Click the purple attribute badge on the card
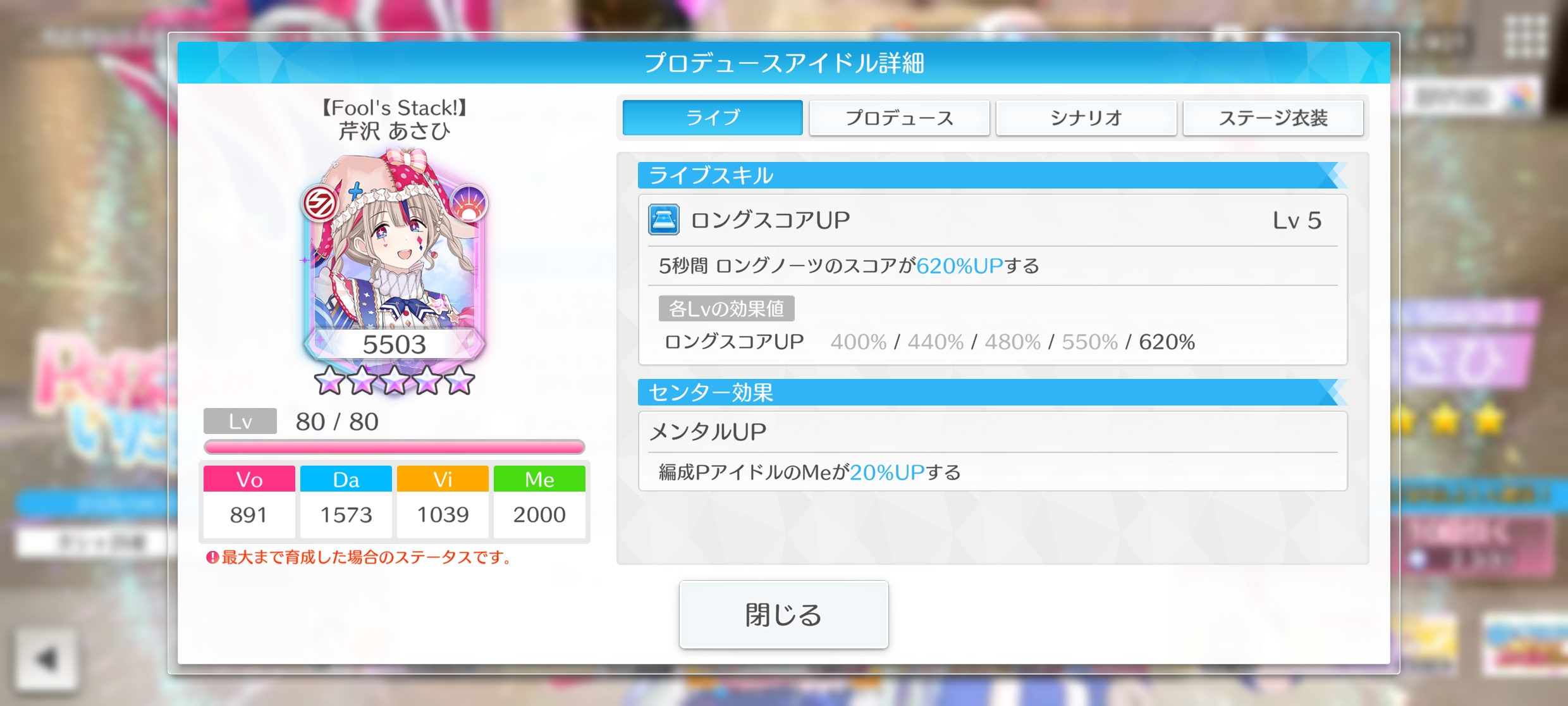The image size is (1568, 706). pos(469,202)
